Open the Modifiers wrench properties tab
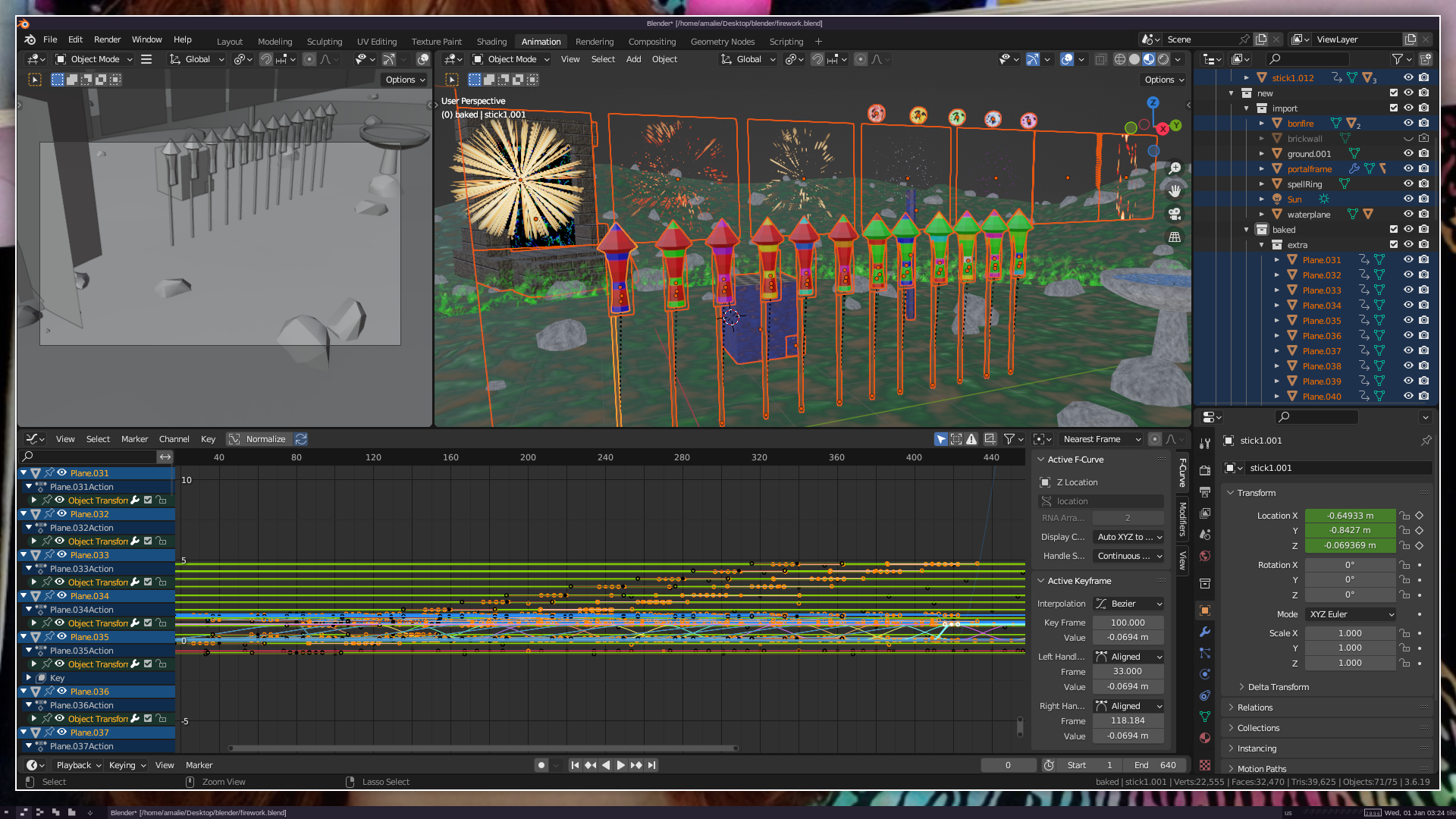This screenshot has width=1456, height=819. 1205,632
